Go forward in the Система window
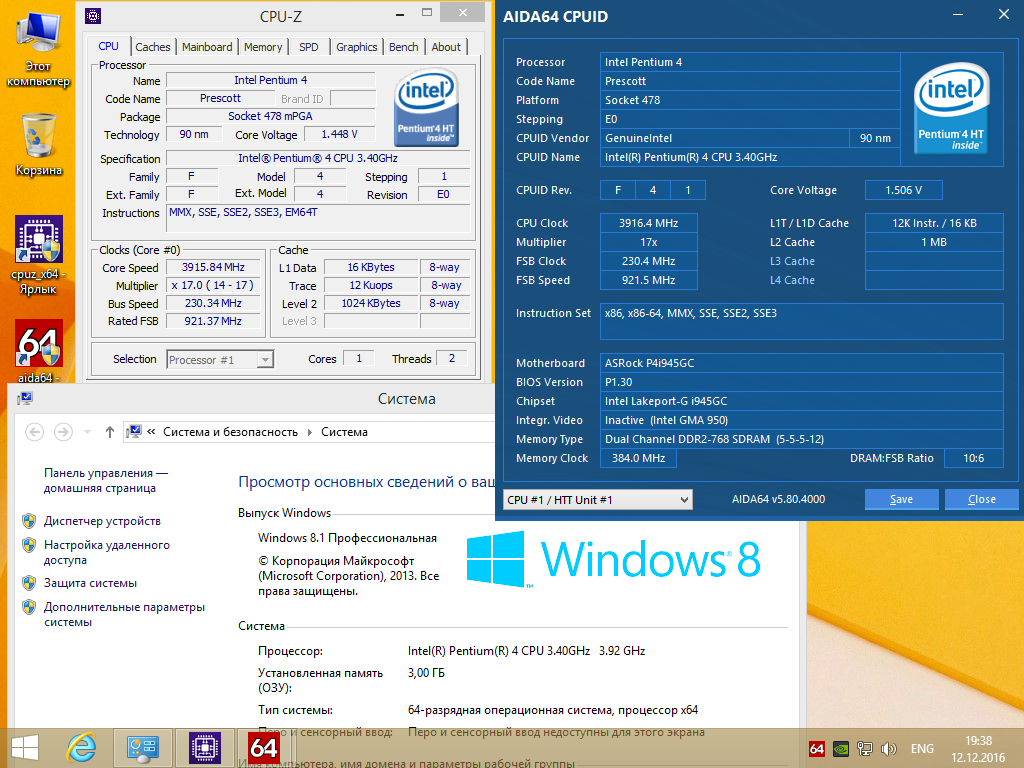 (x=63, y=432)
